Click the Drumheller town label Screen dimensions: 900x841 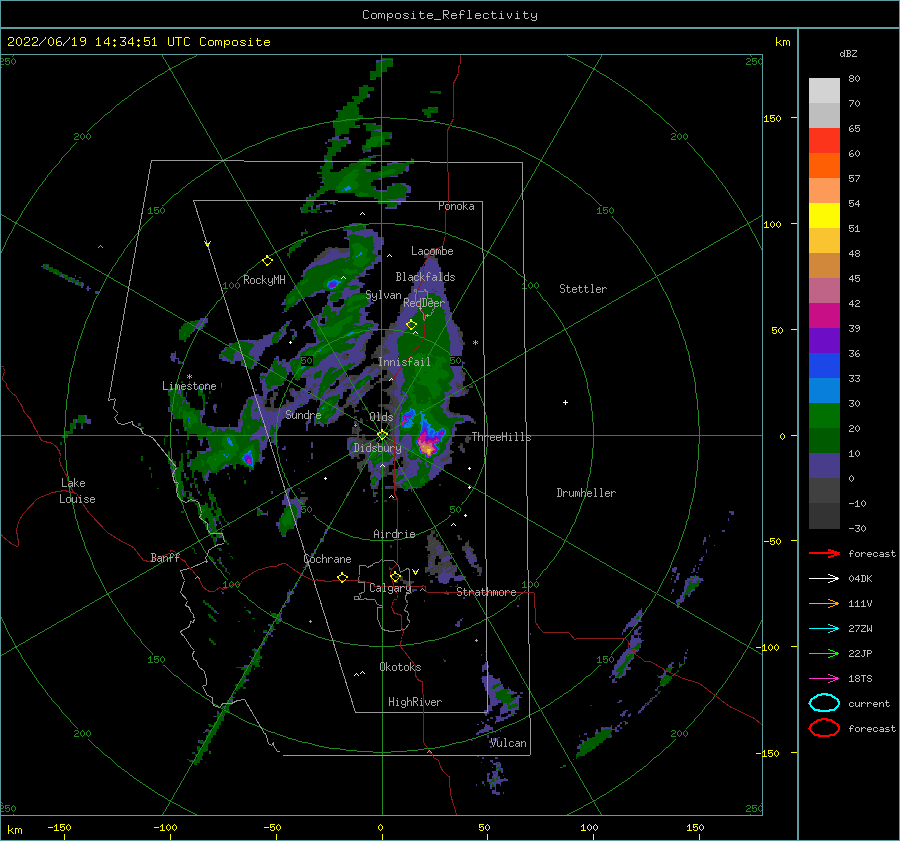(586, 493)
